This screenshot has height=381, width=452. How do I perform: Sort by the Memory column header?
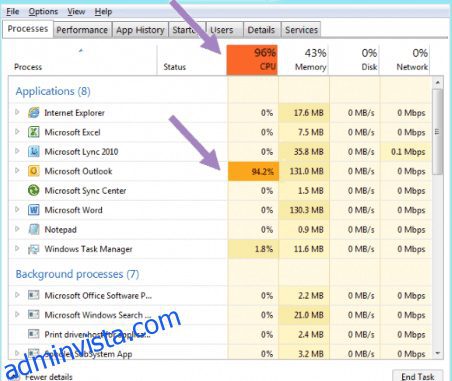(x=304, y=60)
